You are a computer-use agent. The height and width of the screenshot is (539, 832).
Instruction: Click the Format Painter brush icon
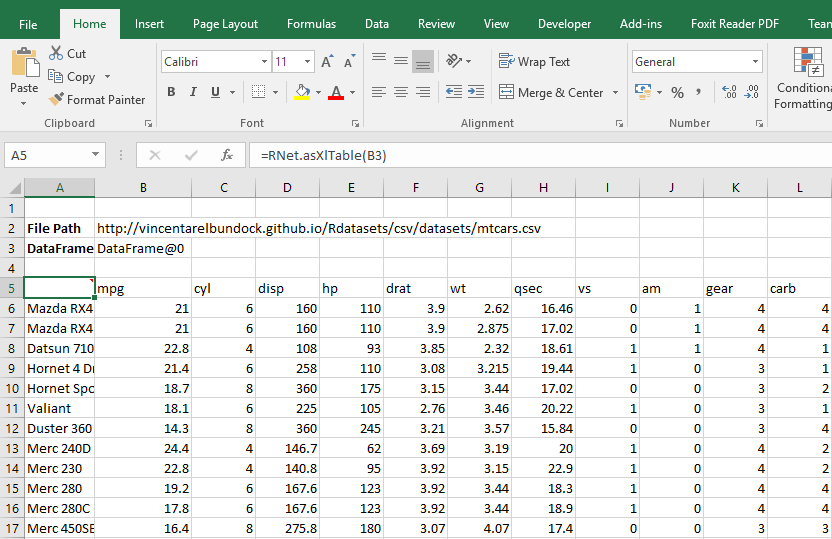click(56, 100)
